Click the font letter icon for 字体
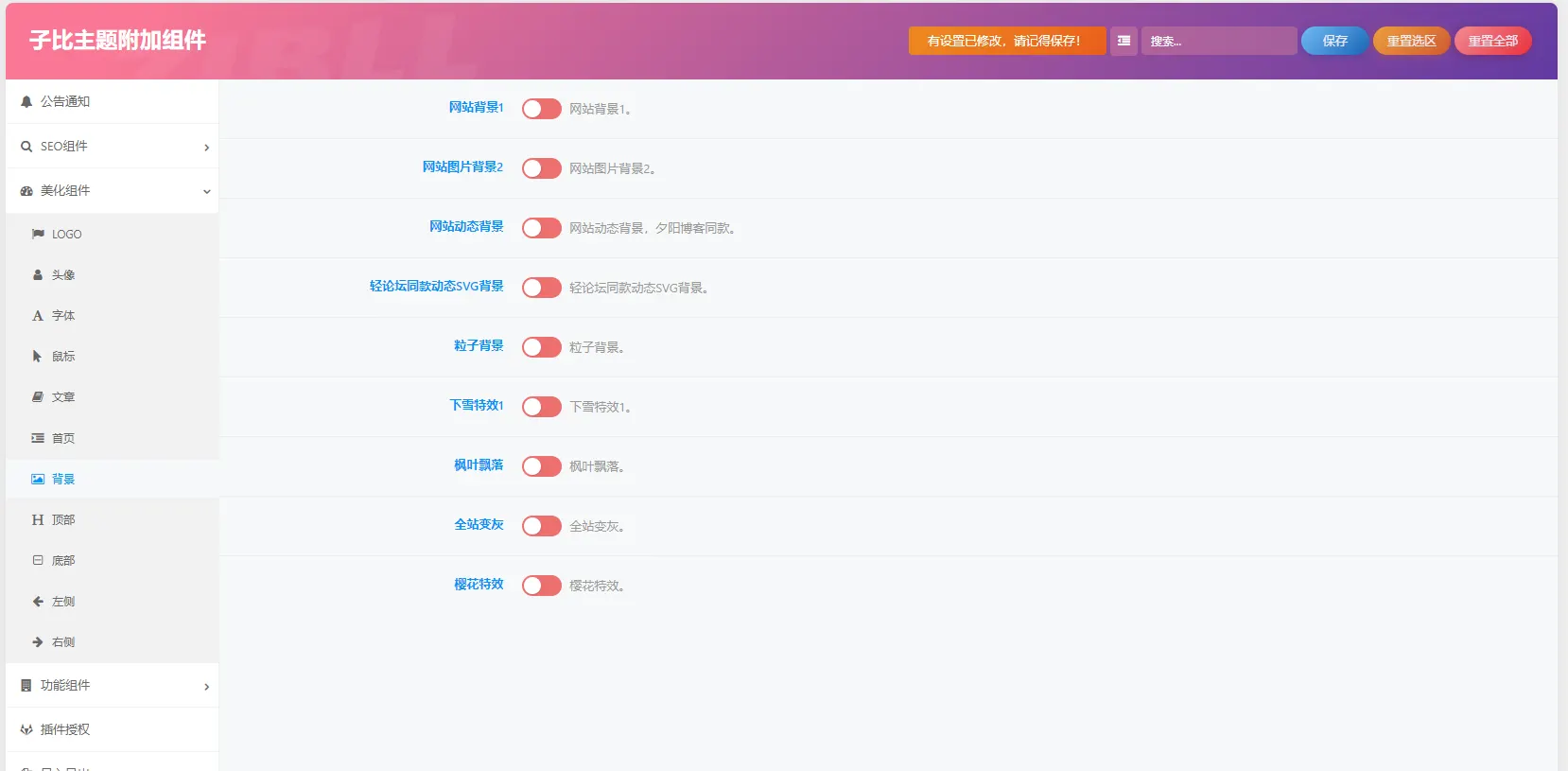Viewport: 1568px width, 771px height. click(x=38, y=316)
